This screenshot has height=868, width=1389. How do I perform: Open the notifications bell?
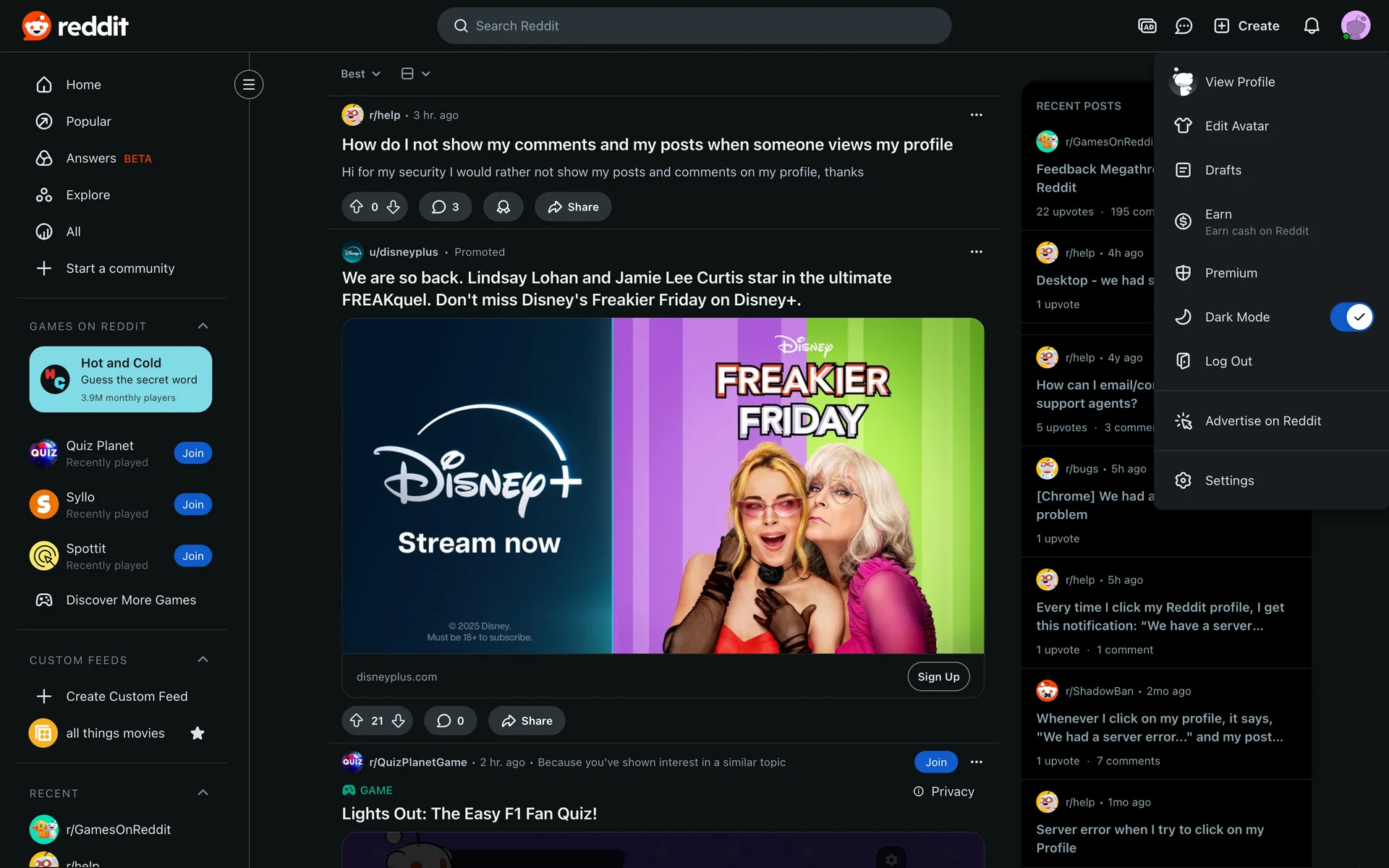coord(1311,26)
